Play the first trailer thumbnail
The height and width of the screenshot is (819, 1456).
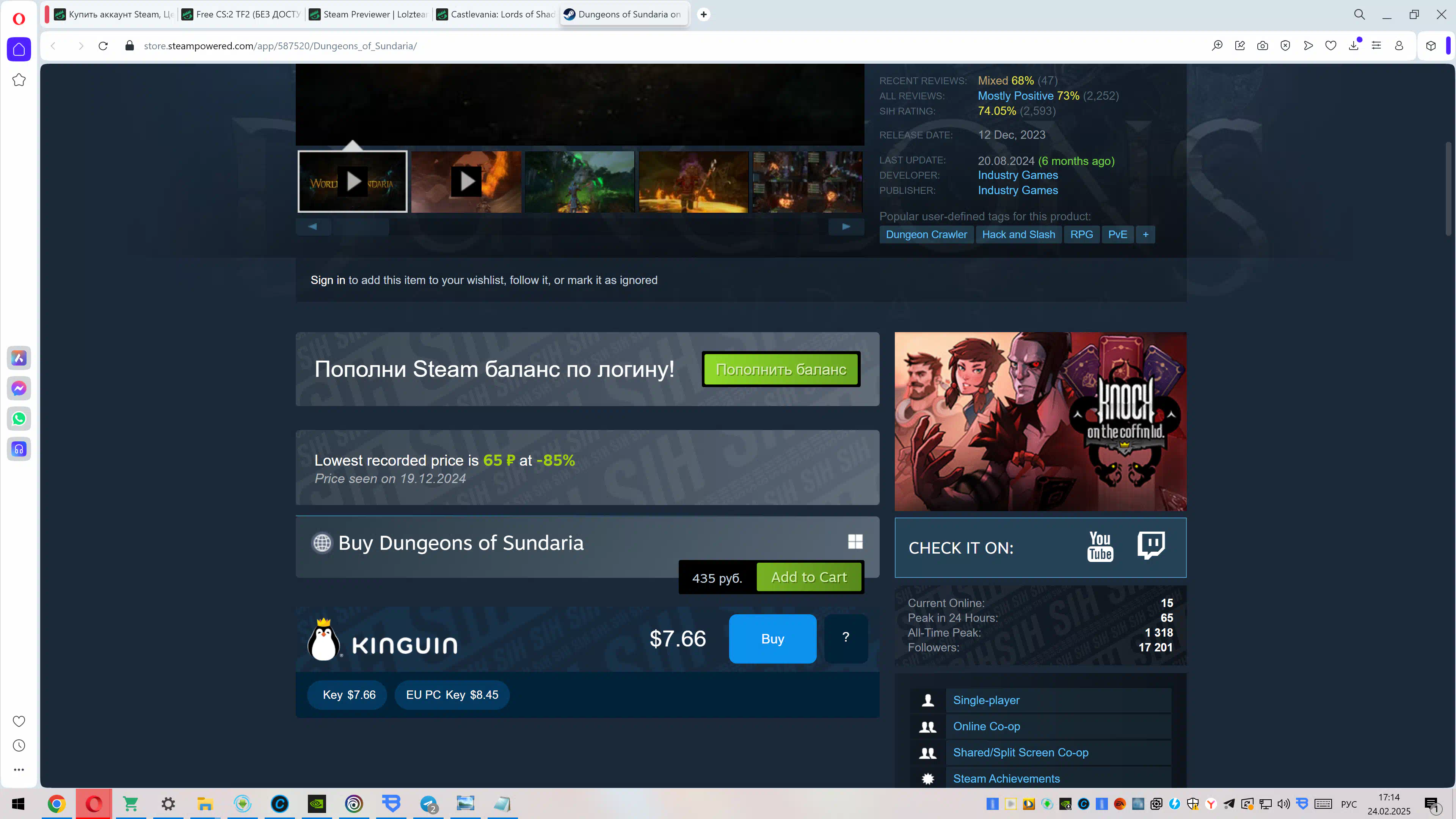click(x=352, y=182)
